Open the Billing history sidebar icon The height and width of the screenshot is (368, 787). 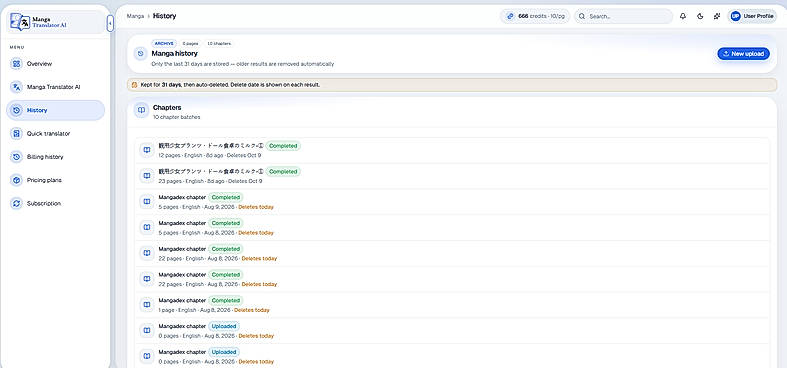[x=17, y=157]
